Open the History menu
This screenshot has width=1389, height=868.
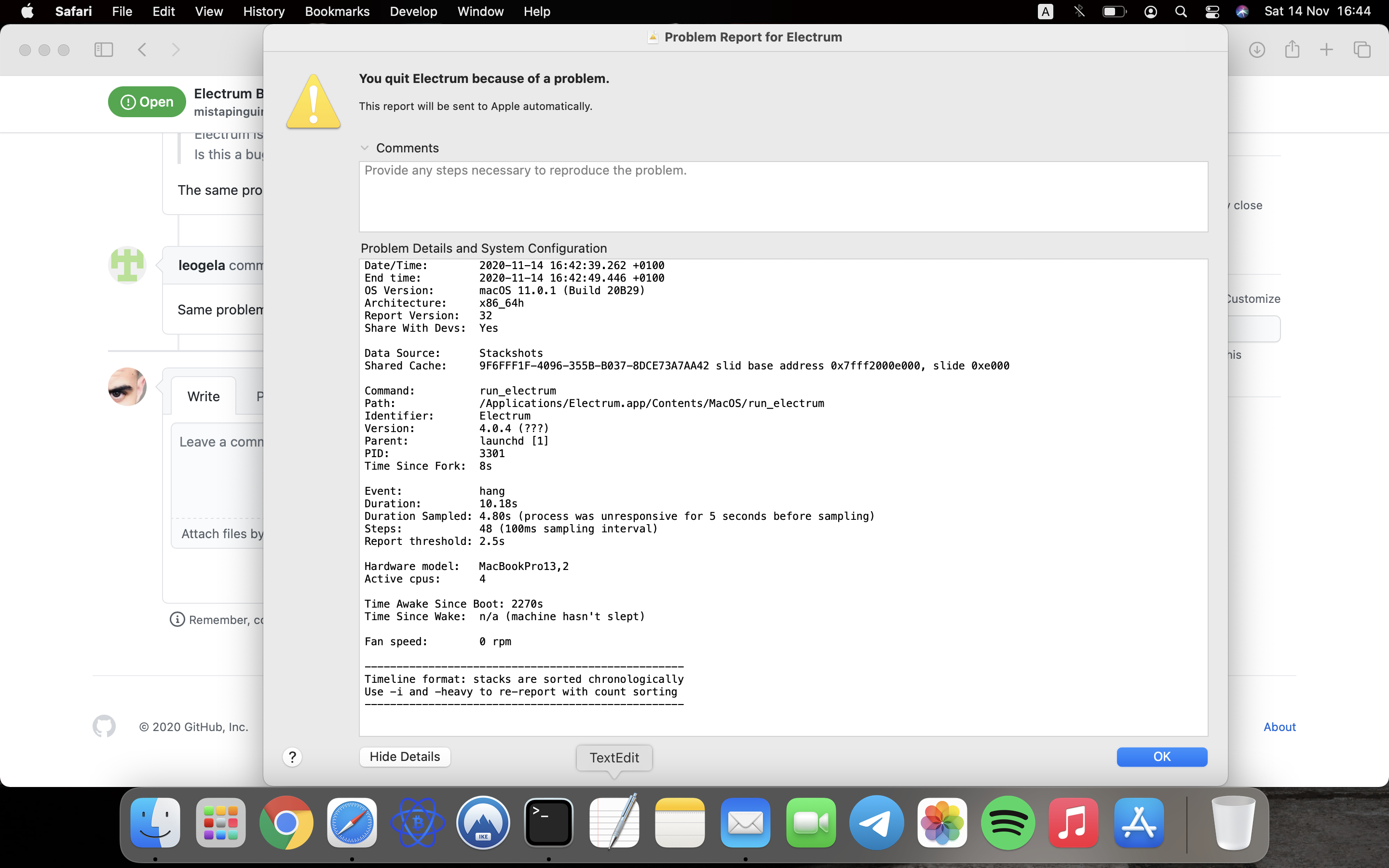263,12
